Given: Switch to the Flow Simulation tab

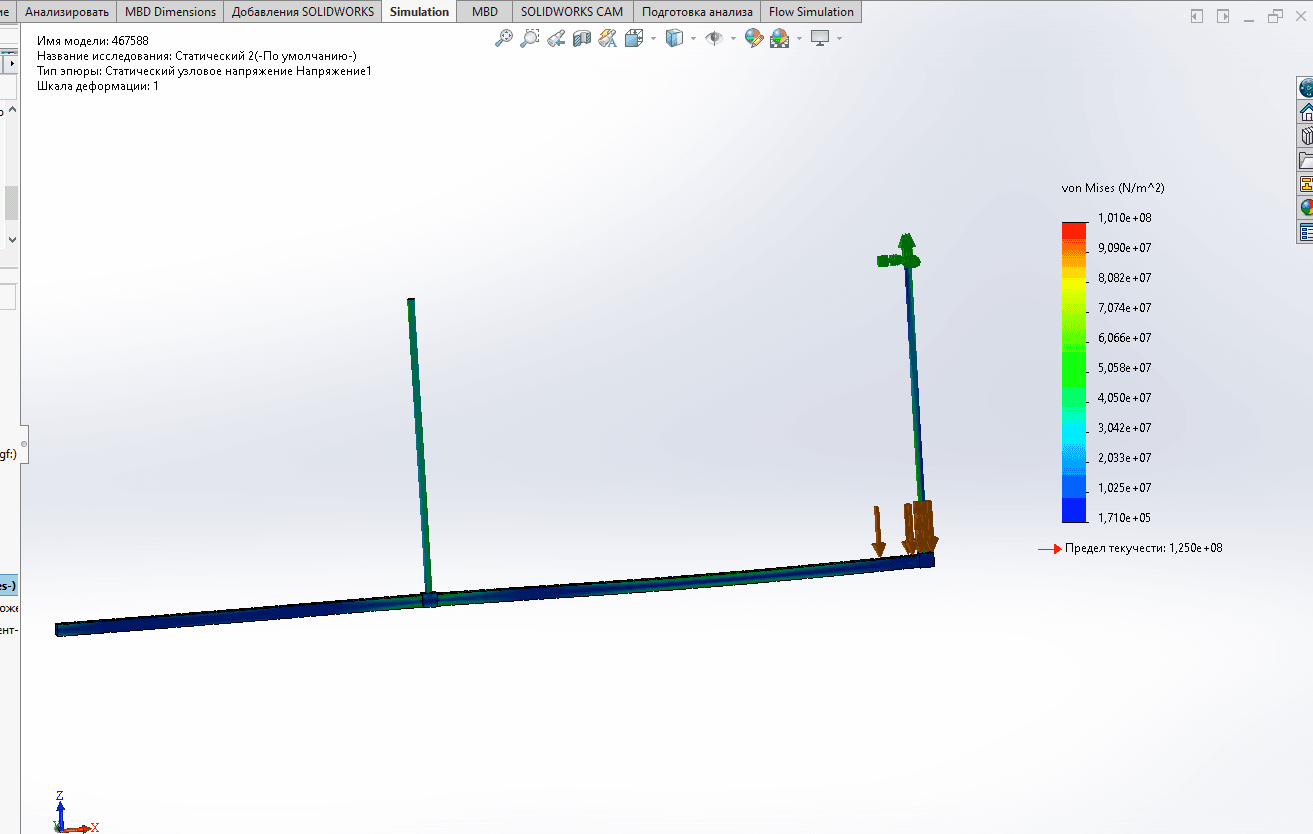Looking at the screenshot, I should pos(811,12).
